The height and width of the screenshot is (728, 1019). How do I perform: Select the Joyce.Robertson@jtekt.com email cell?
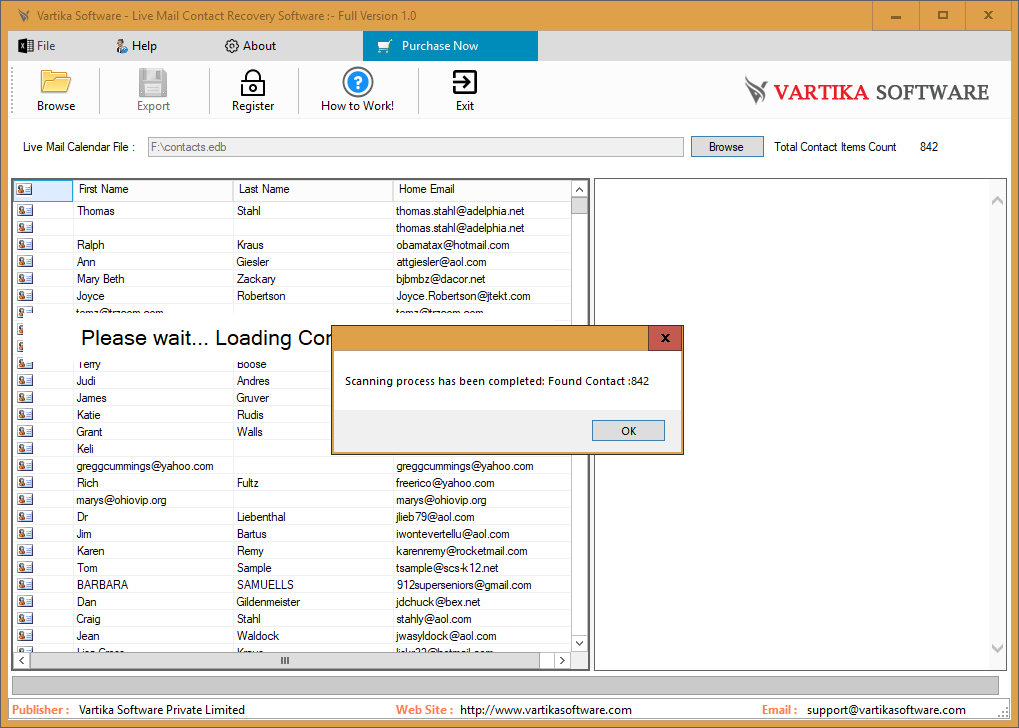pos(482,295)
